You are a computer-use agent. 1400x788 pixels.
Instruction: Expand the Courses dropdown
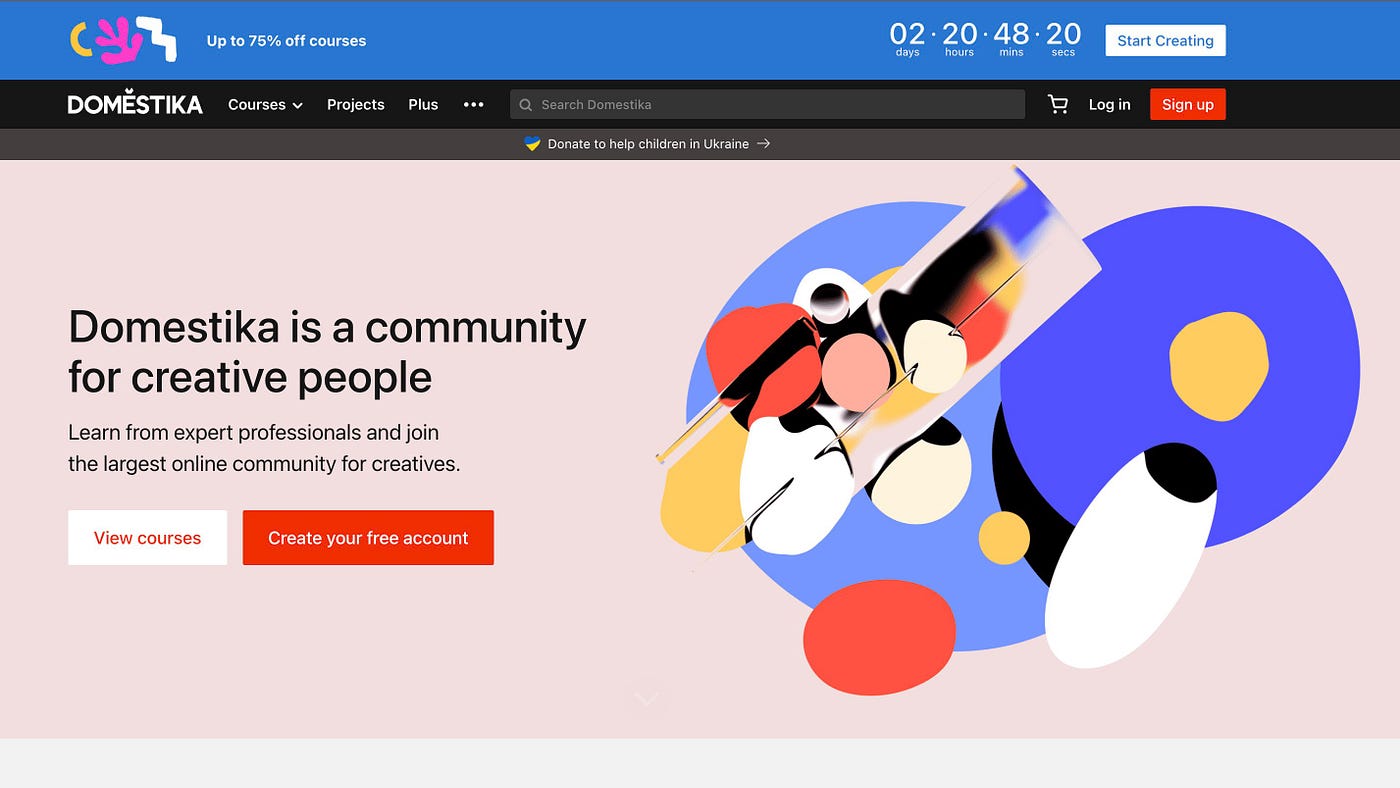click(265, 104)
